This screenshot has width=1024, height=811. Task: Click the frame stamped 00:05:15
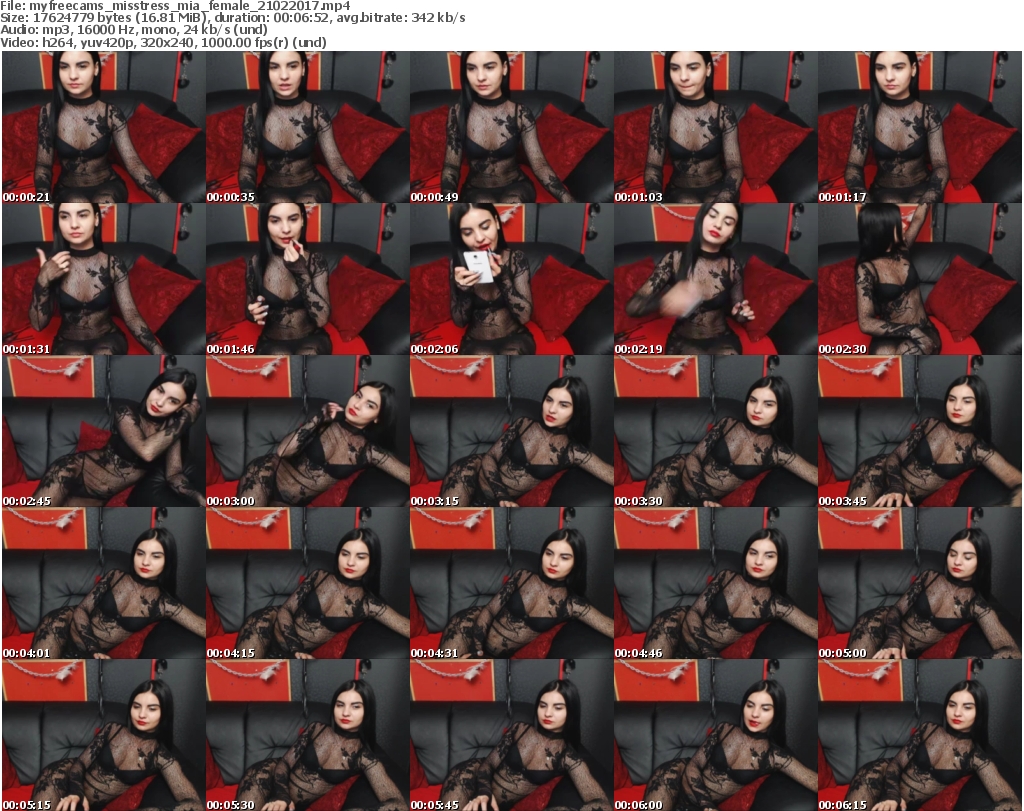click(104, 735)
